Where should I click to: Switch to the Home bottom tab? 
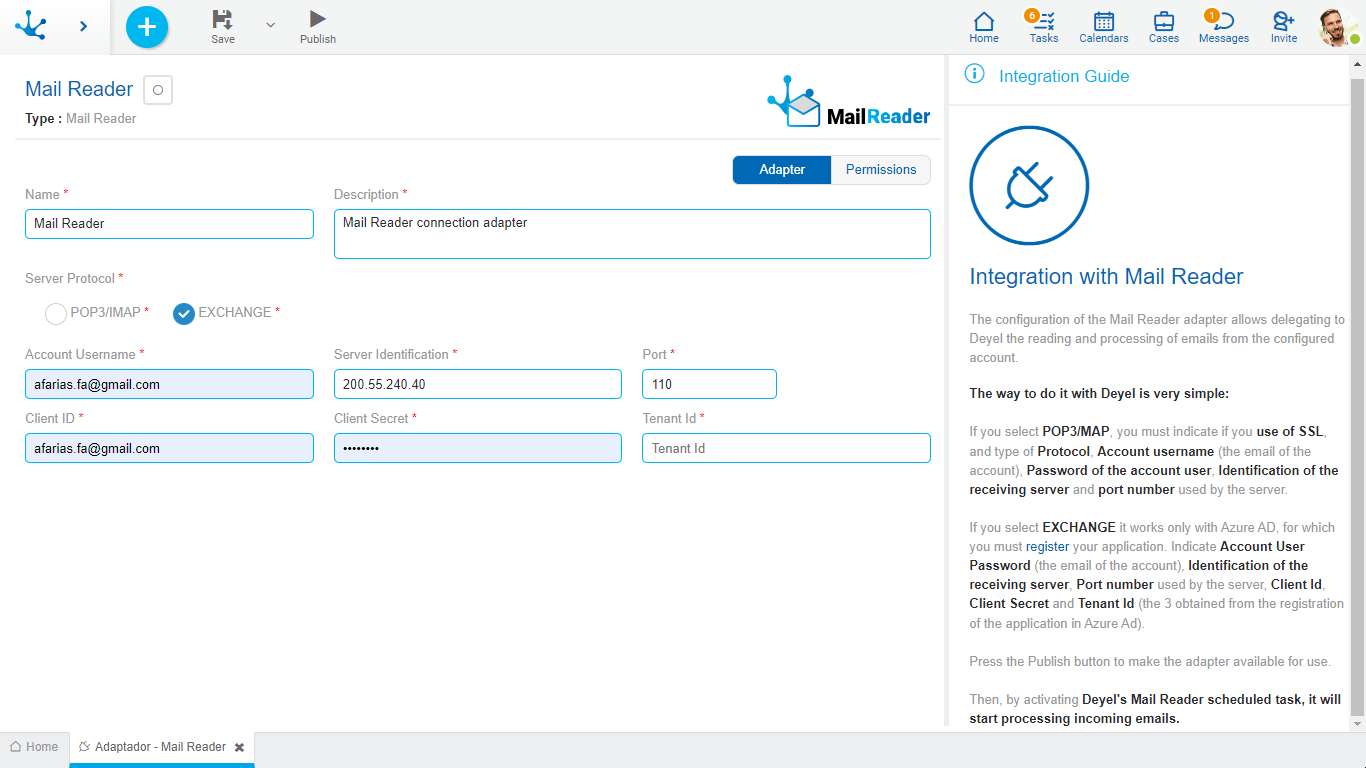(34, 747)
